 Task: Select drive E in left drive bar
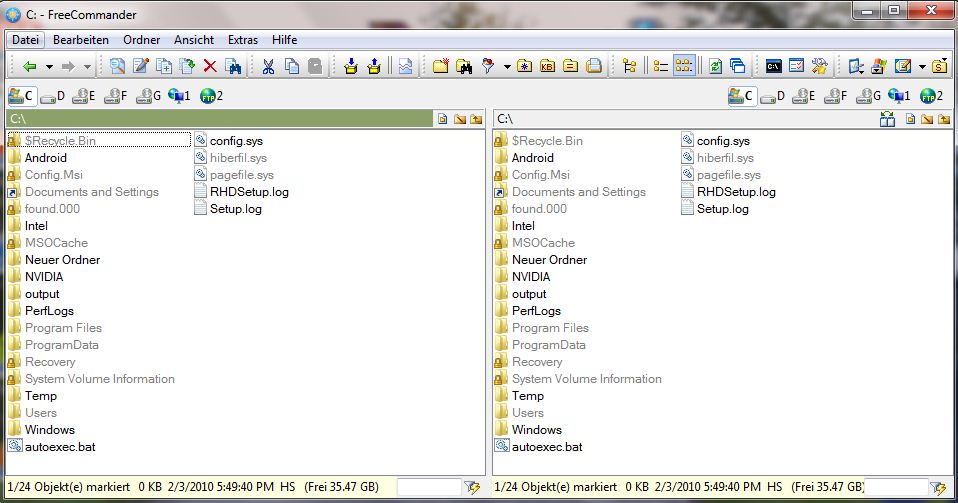(x=84, y=96)
